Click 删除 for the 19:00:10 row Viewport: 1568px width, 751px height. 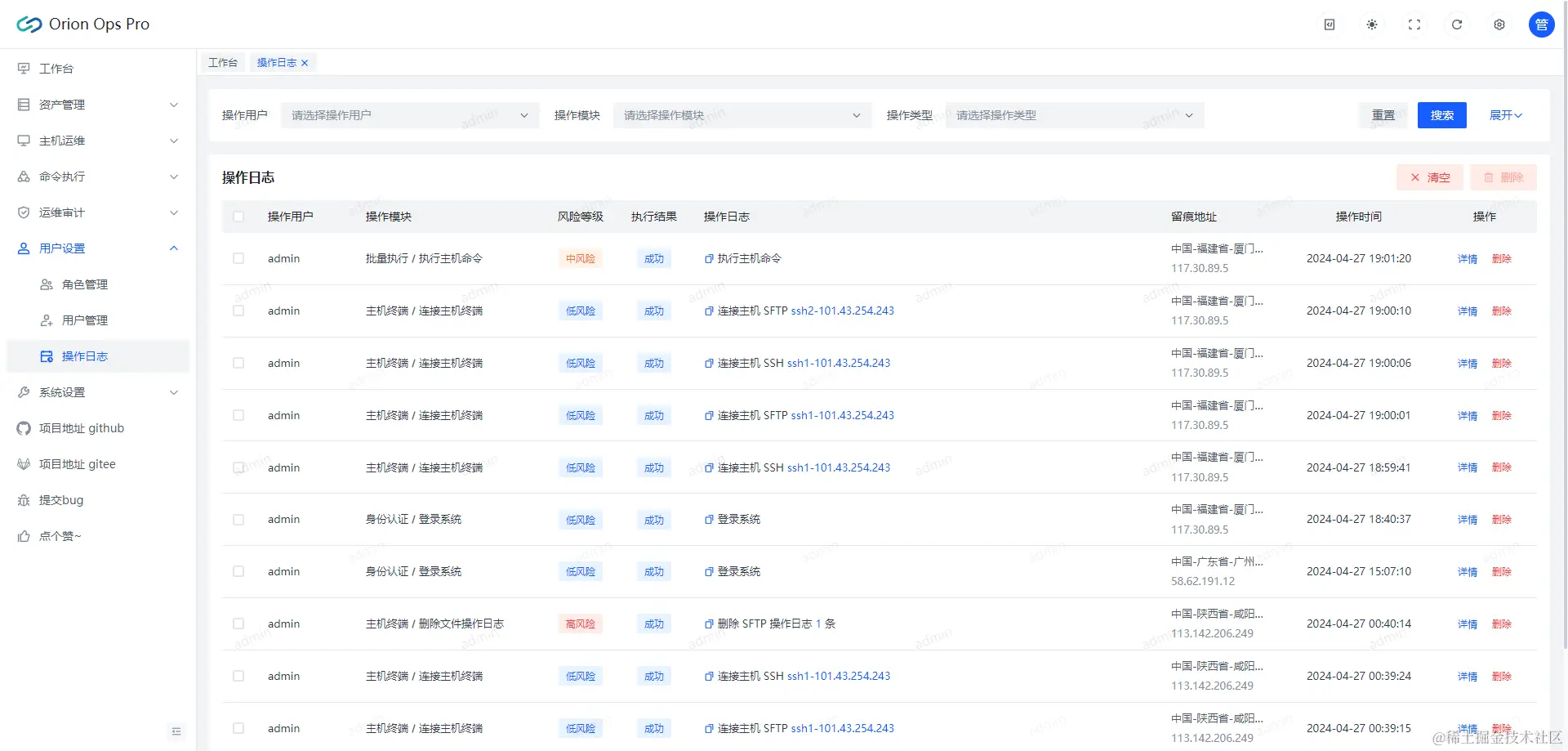[1502, 311]
